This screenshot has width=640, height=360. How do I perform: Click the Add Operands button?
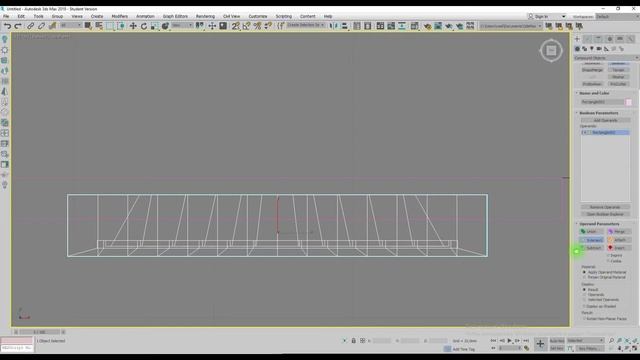pyautogui.click(x=605, y=120)
